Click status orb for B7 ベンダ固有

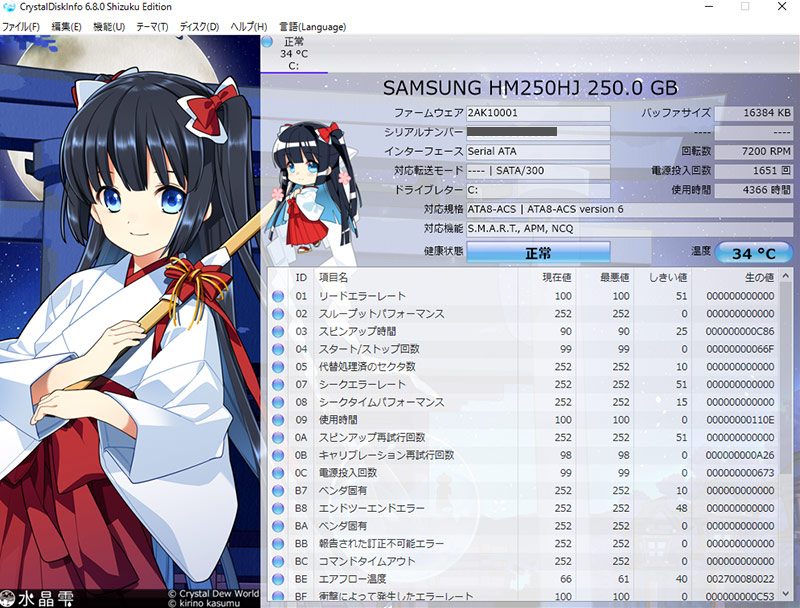278,491
